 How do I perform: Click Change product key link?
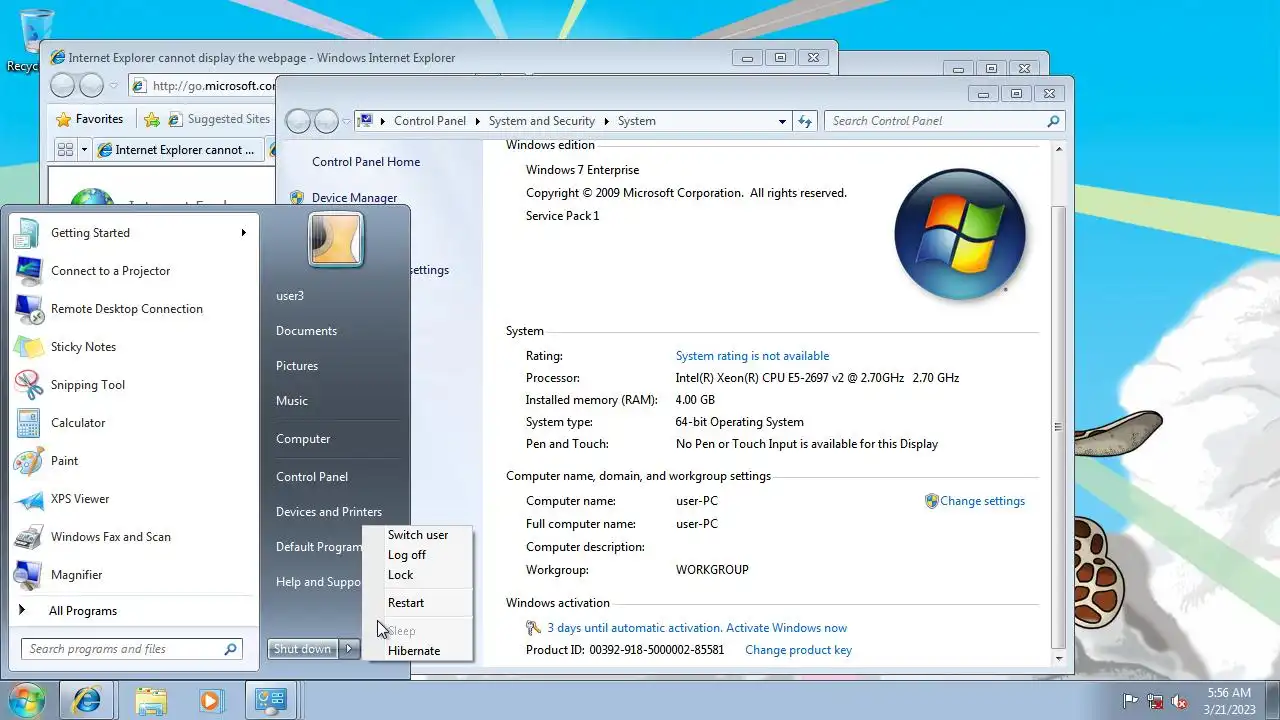pos(798,650)
